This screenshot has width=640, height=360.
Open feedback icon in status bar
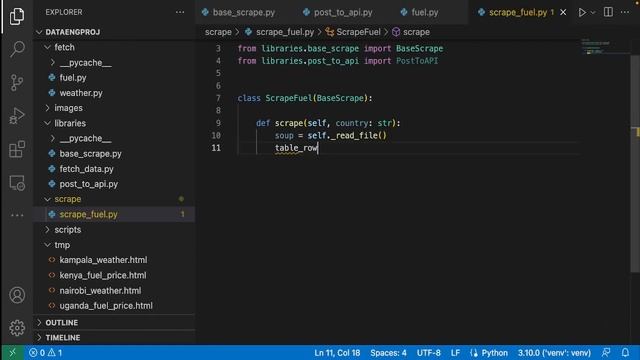pos(606,353)
